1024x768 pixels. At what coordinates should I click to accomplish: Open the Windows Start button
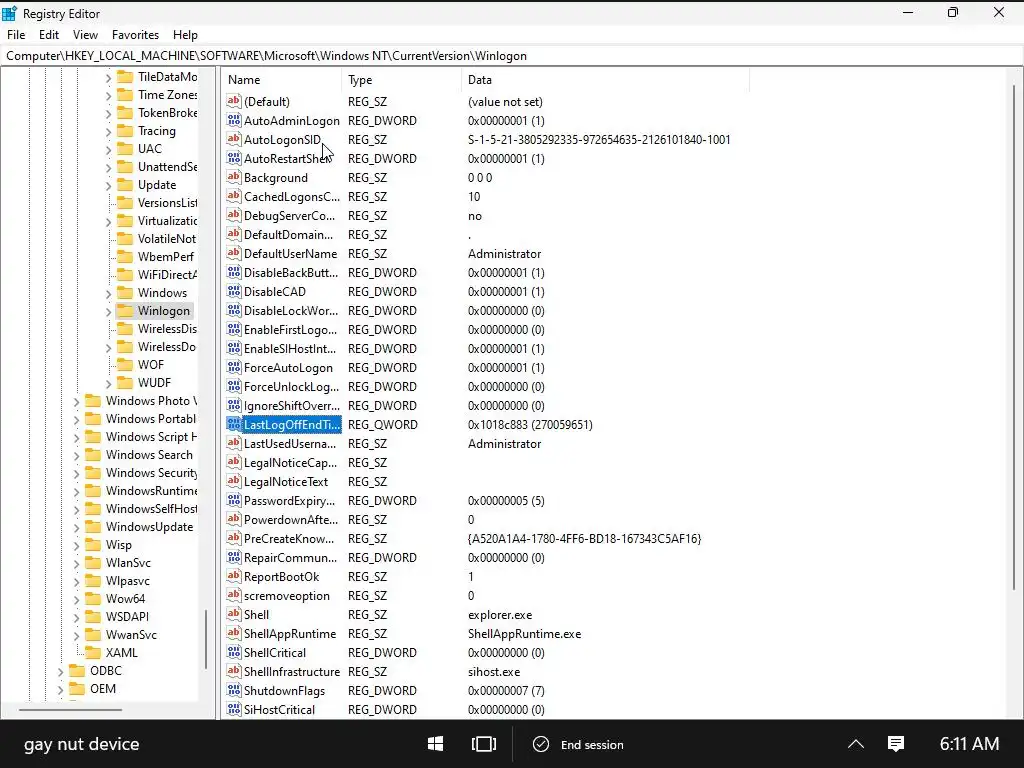coord(436,744)
